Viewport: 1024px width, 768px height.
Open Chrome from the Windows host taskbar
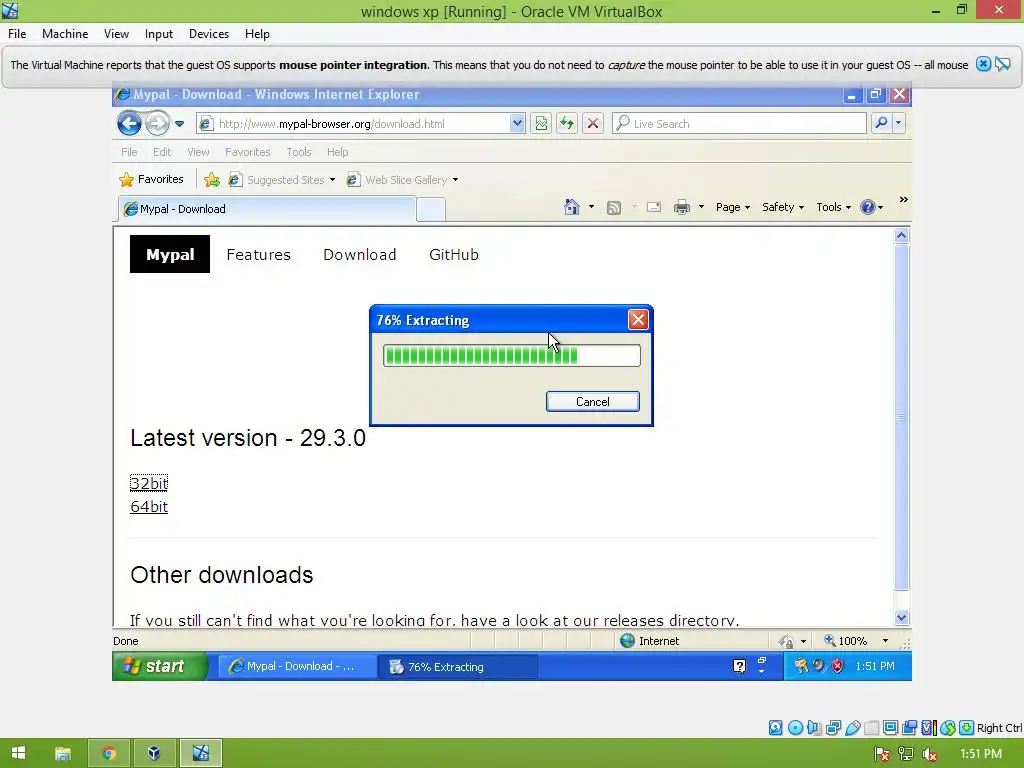click(x=109, y=753)
